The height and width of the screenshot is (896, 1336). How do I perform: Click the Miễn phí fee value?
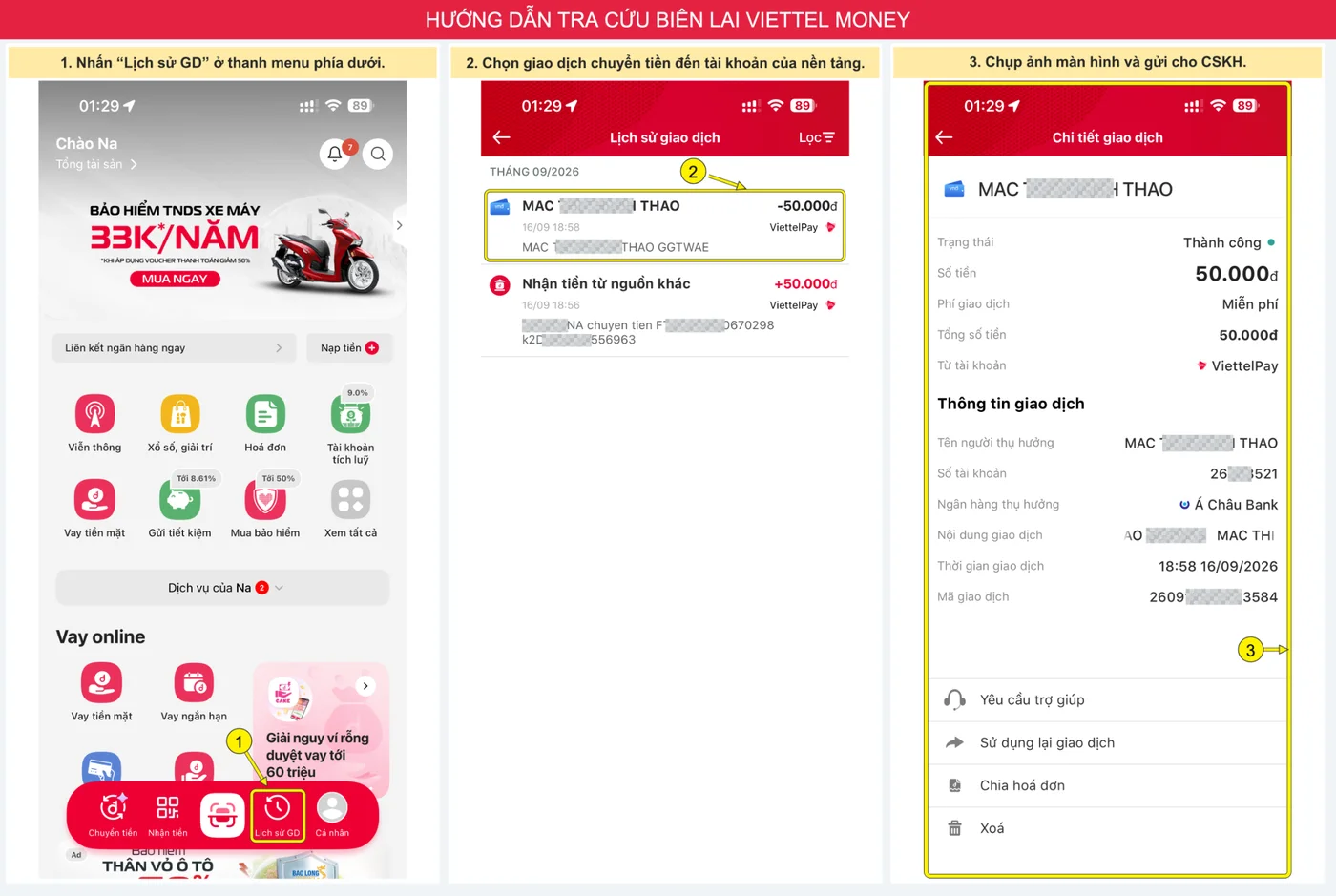point(1250,303)
